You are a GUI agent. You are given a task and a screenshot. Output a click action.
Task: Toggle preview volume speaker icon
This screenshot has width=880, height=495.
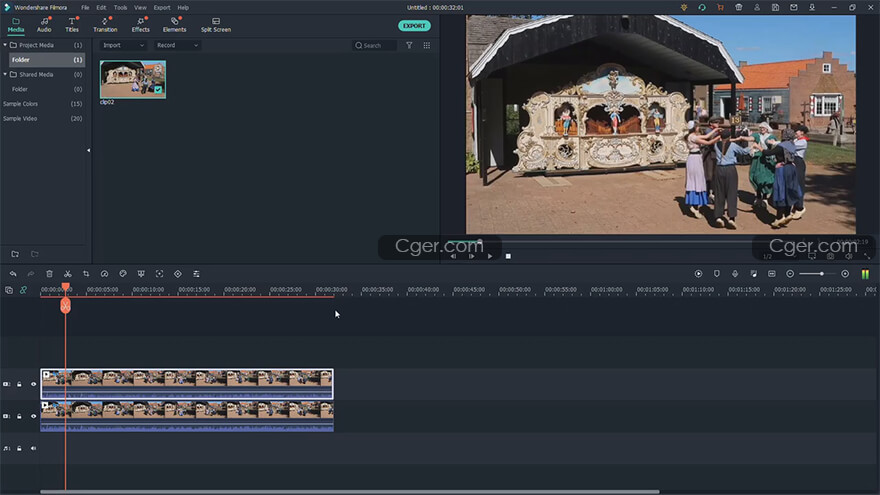(x=849, y=256)
